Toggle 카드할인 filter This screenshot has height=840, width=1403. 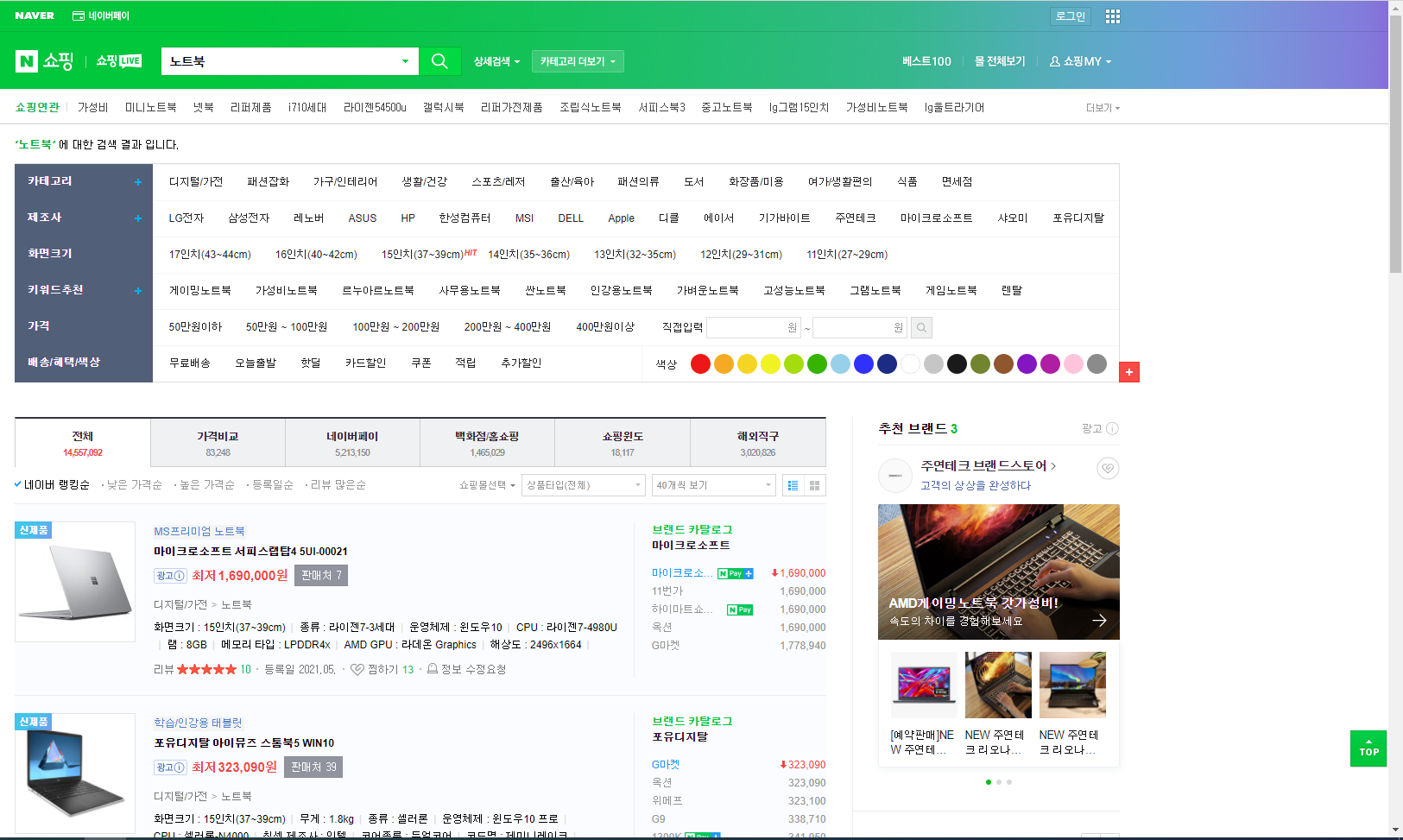365,363
